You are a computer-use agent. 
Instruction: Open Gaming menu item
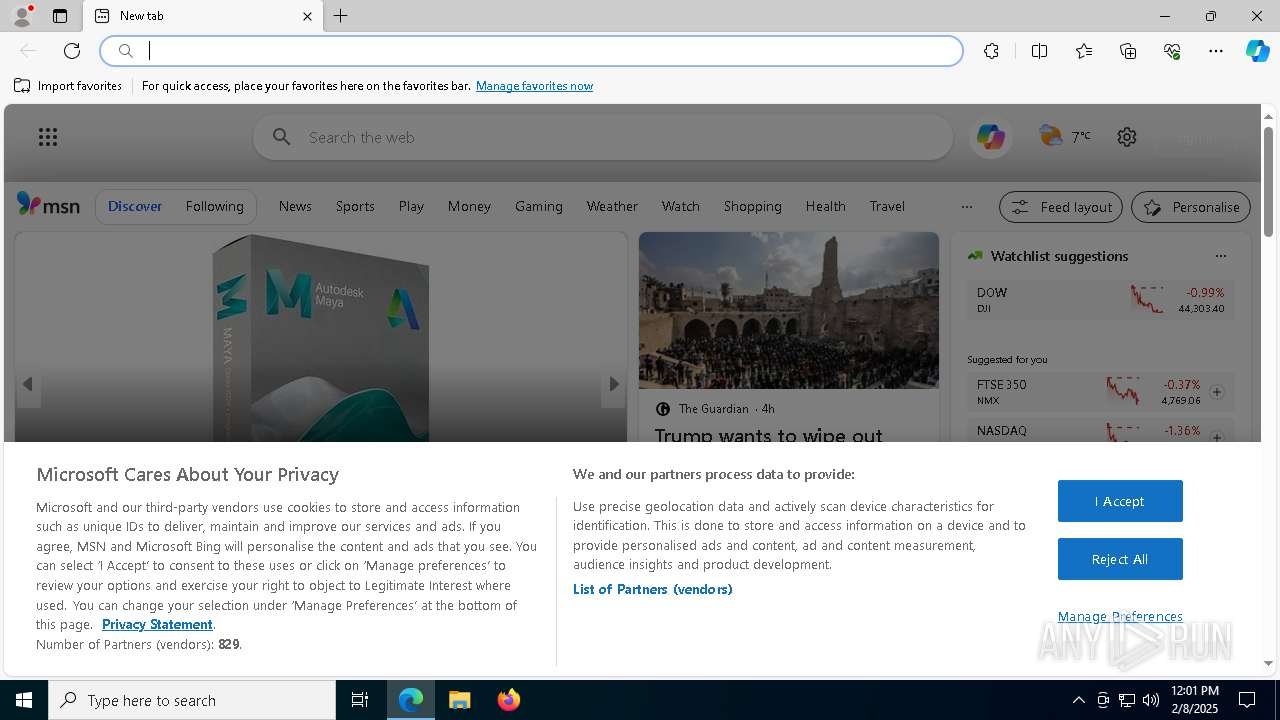(539, 206)
